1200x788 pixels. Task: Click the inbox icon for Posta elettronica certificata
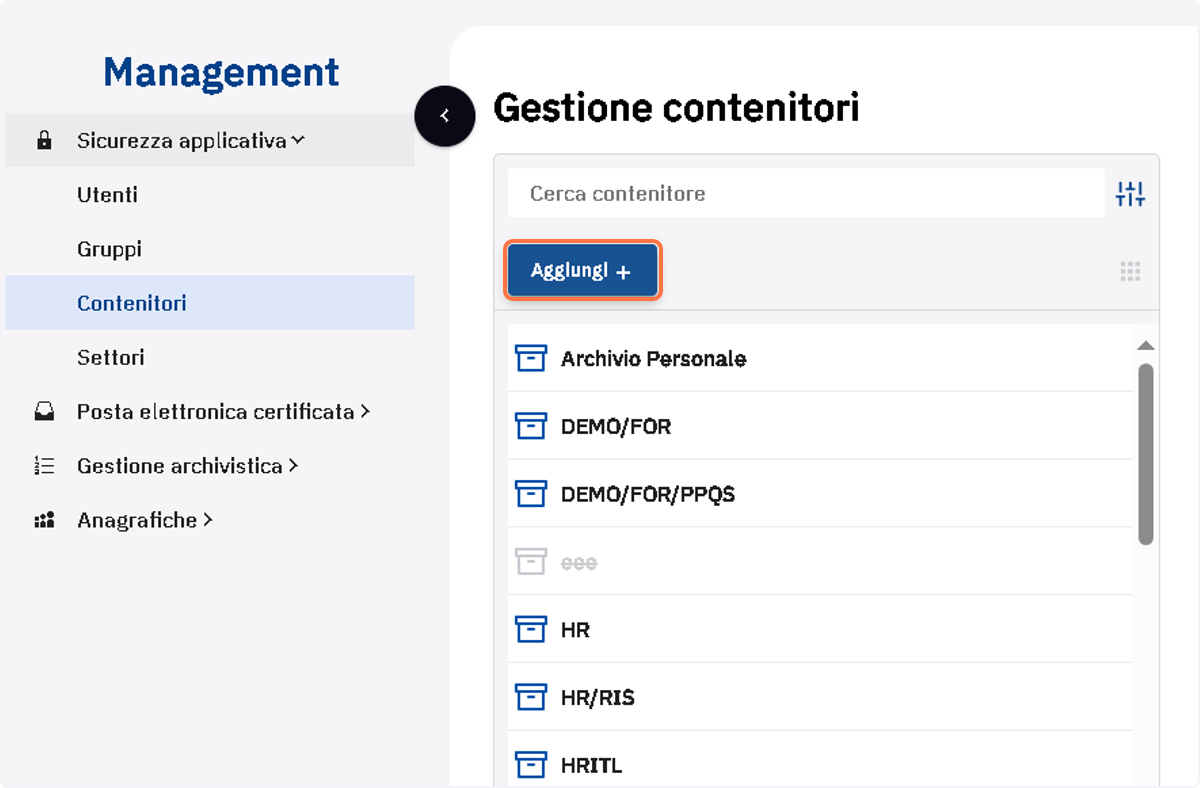44,412
